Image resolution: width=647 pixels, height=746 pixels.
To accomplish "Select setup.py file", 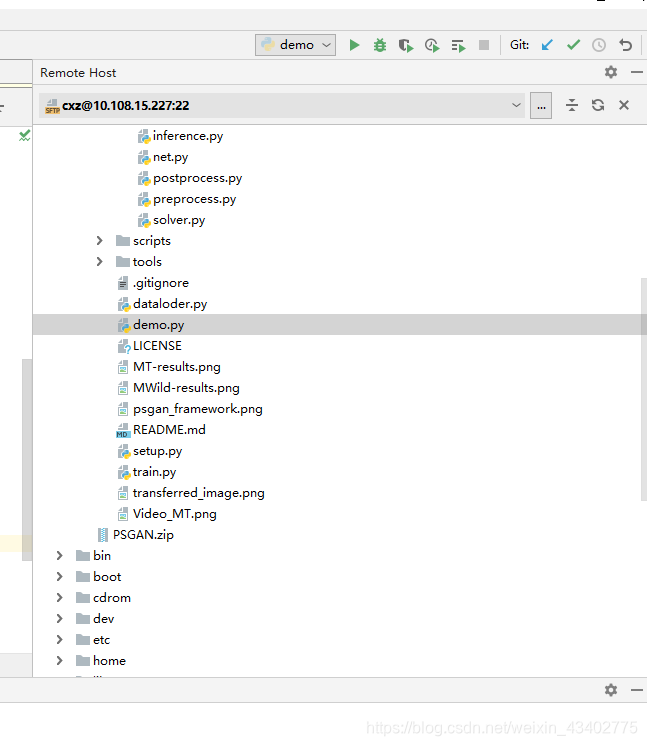I will coord(150,451).
